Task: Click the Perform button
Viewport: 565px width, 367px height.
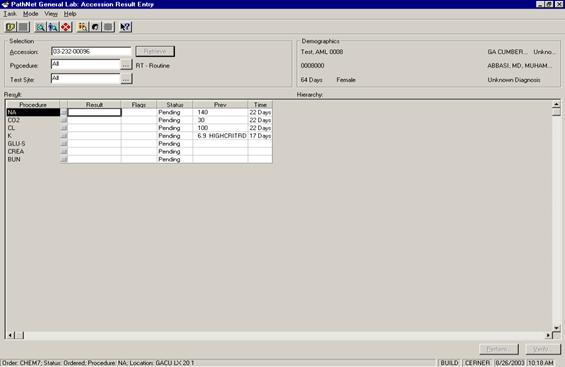Action: pyautogui.click(x=499, y=349)
